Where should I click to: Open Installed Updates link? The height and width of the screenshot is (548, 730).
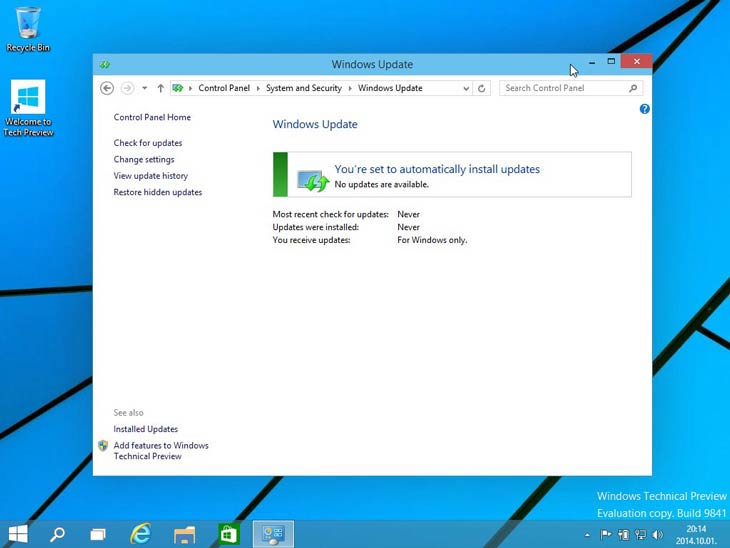coord(146,429)
